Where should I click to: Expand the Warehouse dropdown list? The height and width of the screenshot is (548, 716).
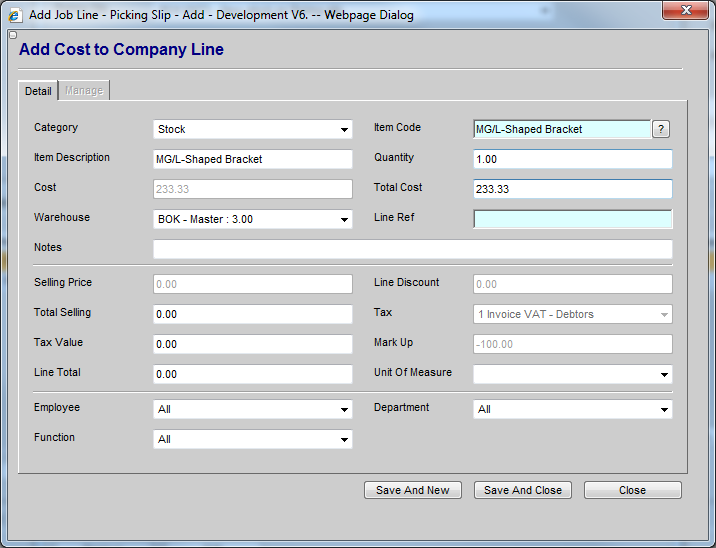pos(253,219)
